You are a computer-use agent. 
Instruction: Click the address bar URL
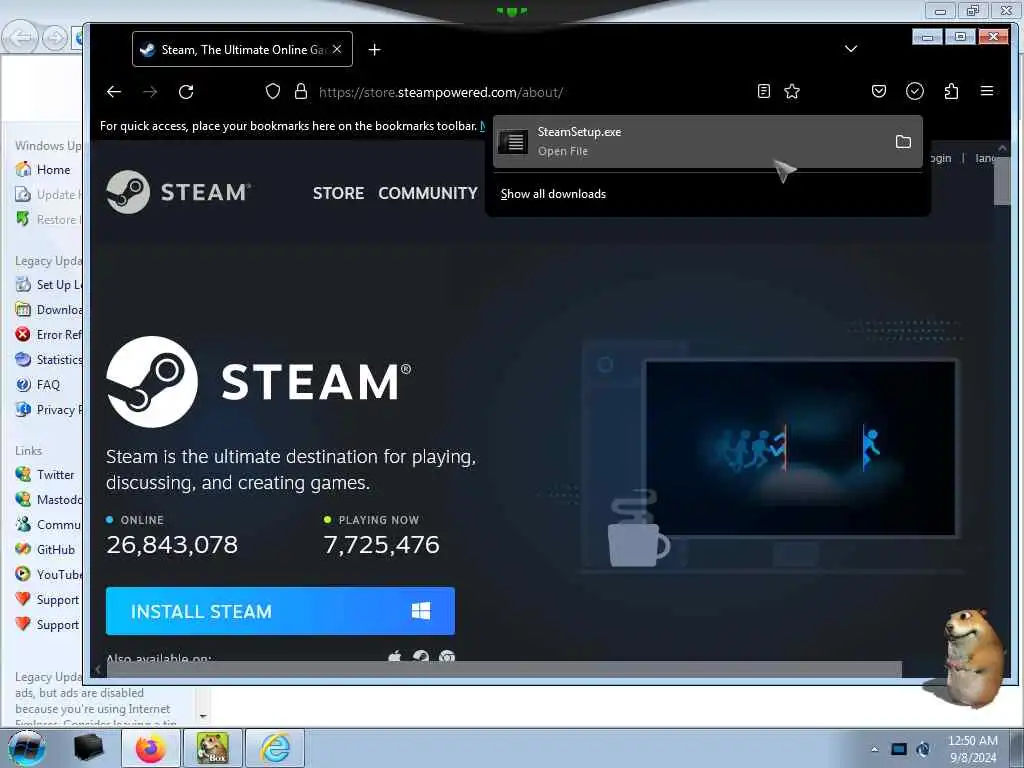click(441, 92)
